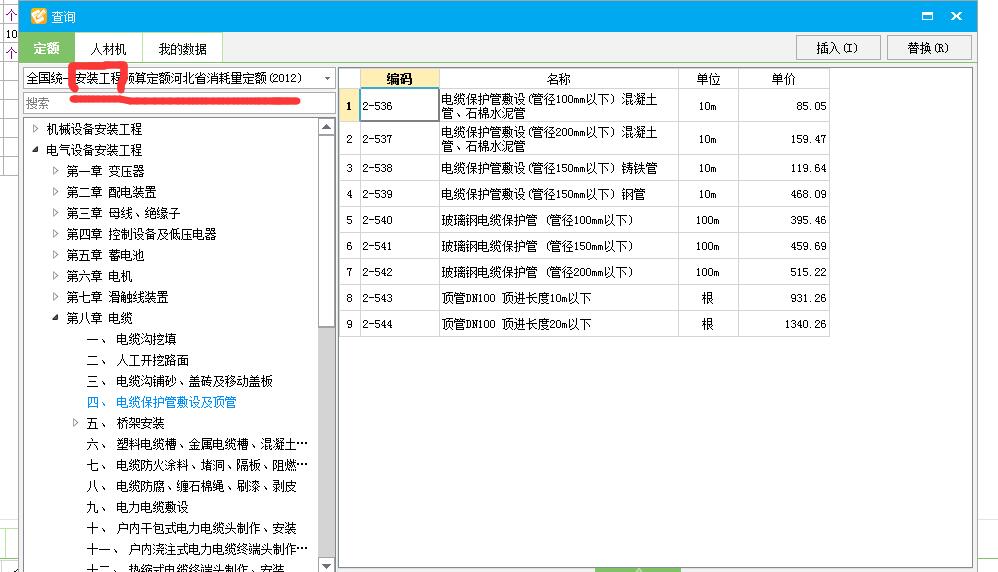The width and height of the screenshot is (998, 572).
Task: Select 一、电缆沟挖填
Action: tap(131, 339)
